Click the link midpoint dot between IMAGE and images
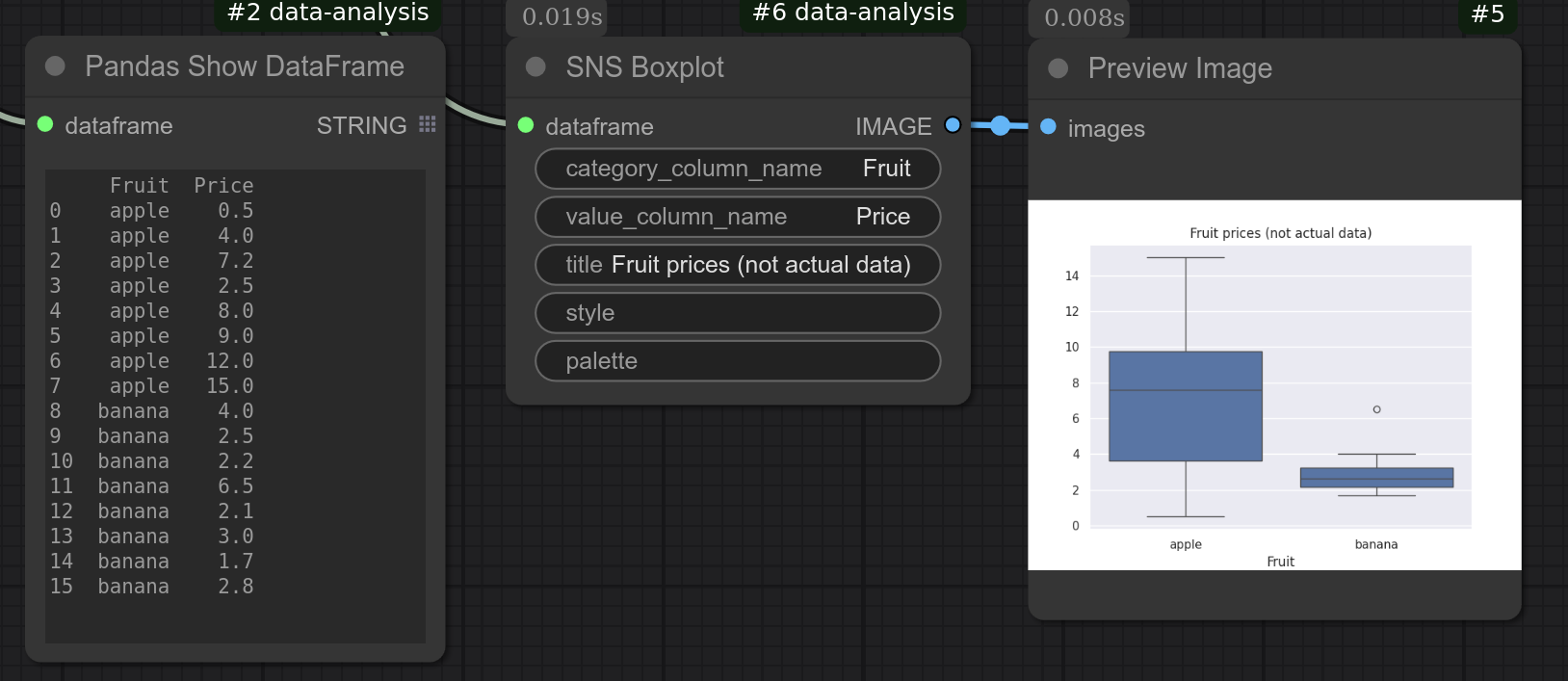 tap(1001, 125)
